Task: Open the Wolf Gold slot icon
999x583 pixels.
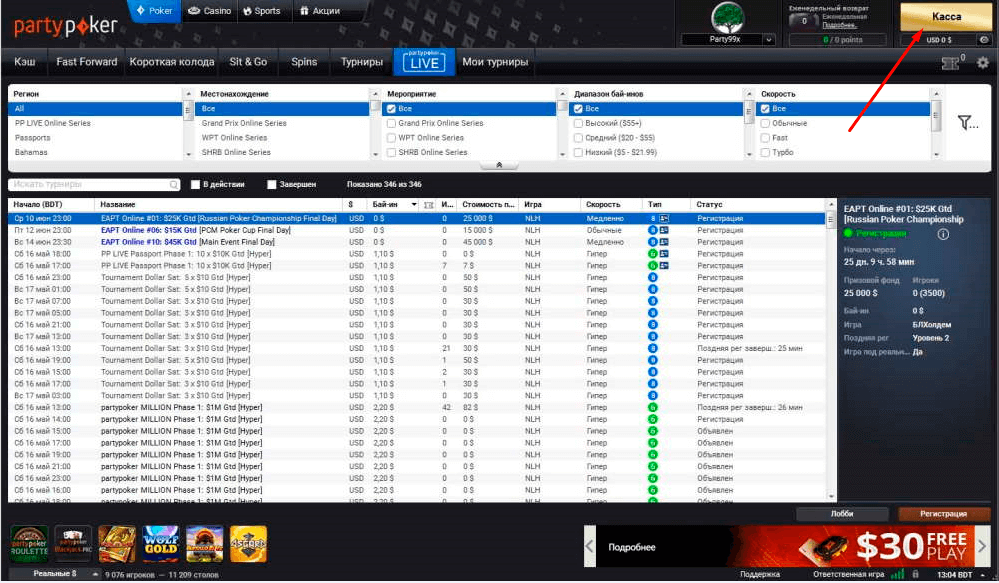Action: pos(161,543)
